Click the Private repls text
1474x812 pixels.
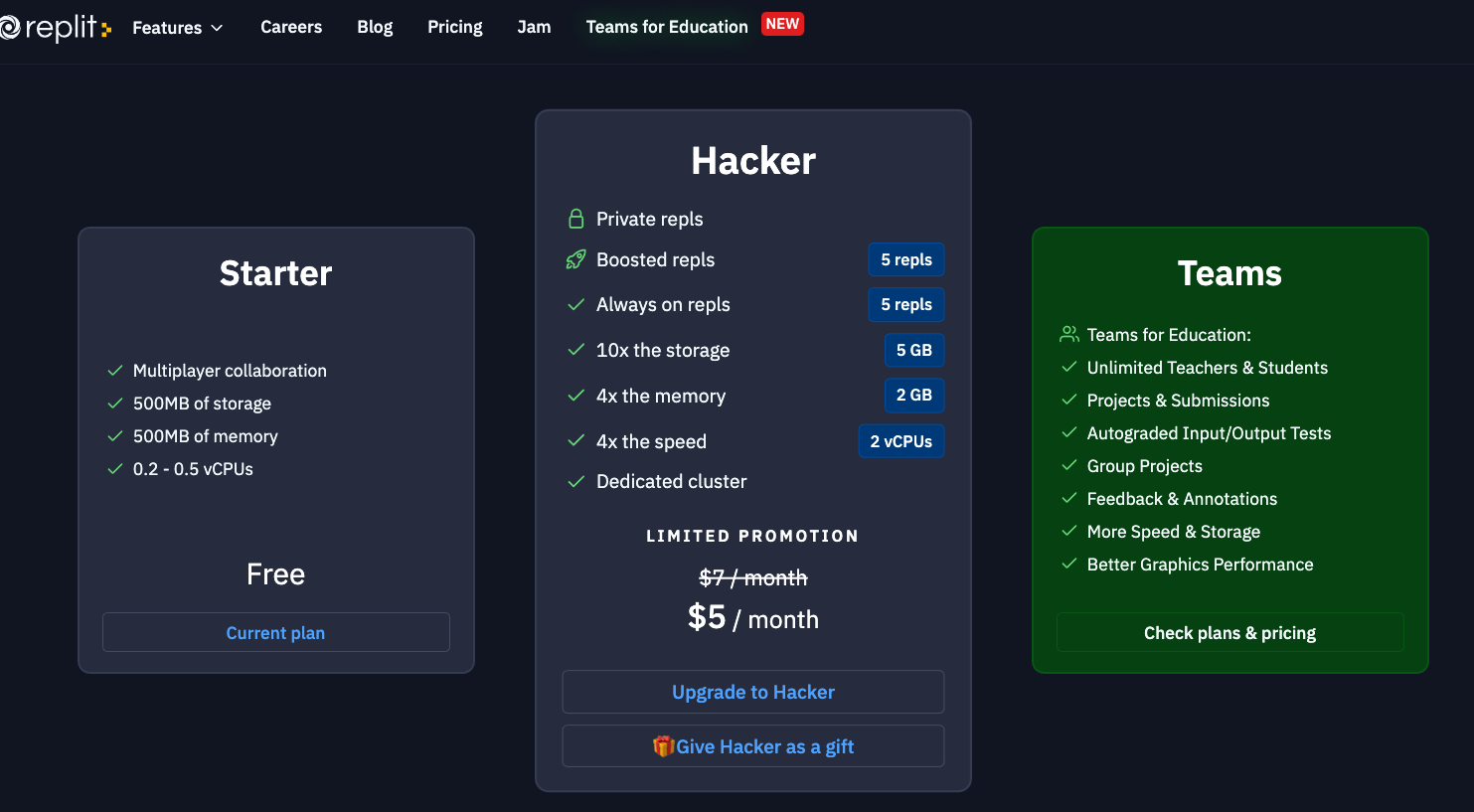650,219
